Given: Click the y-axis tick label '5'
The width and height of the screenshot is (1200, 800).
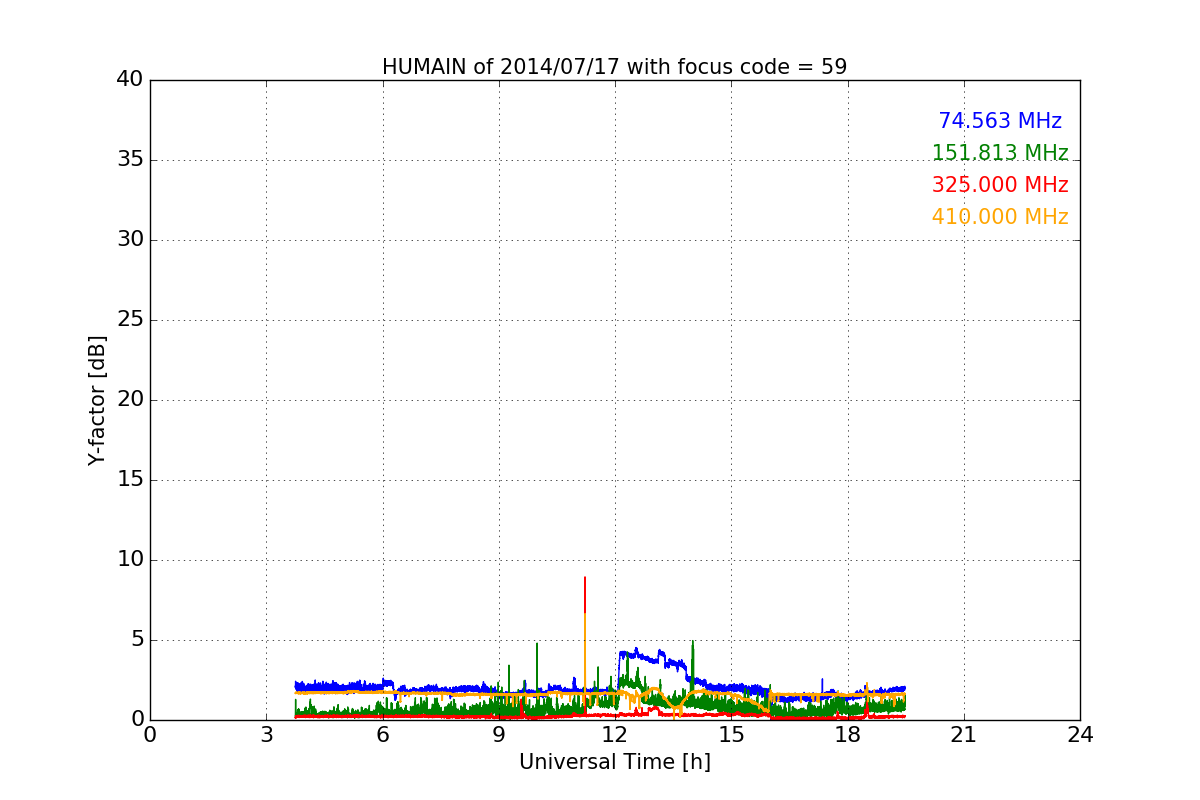Looking at the screenshot, I should pyautogui.click(x=137, y=640).
